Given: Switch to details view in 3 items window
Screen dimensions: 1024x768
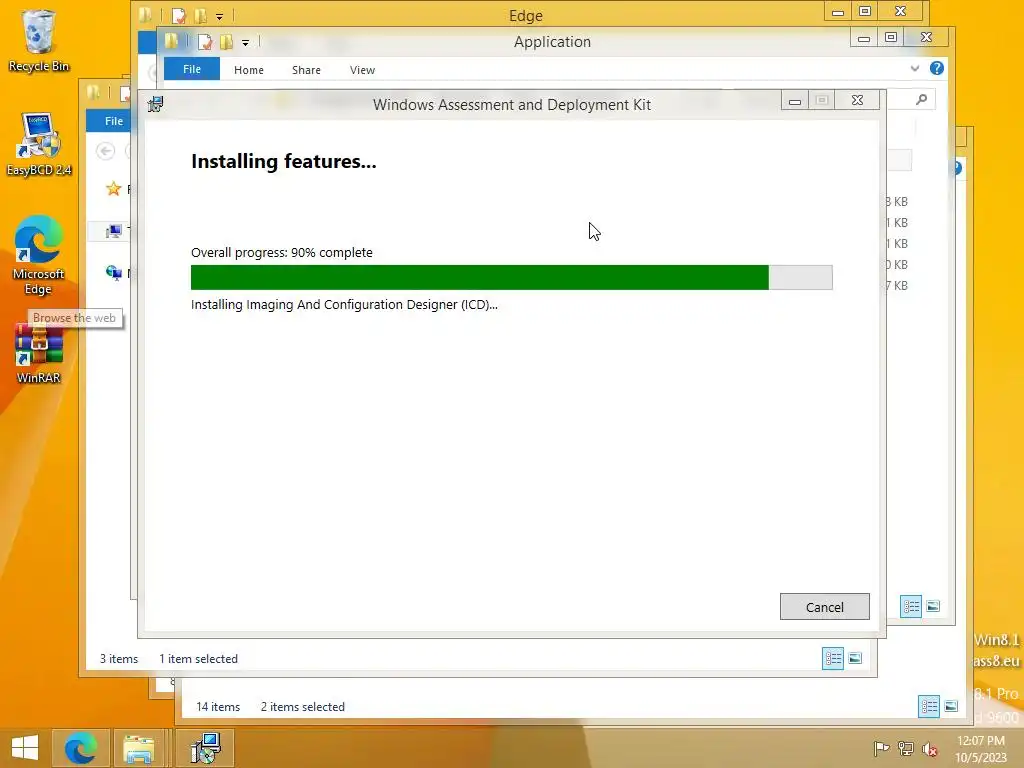Looking at the screenshot, I should [833, 658].
